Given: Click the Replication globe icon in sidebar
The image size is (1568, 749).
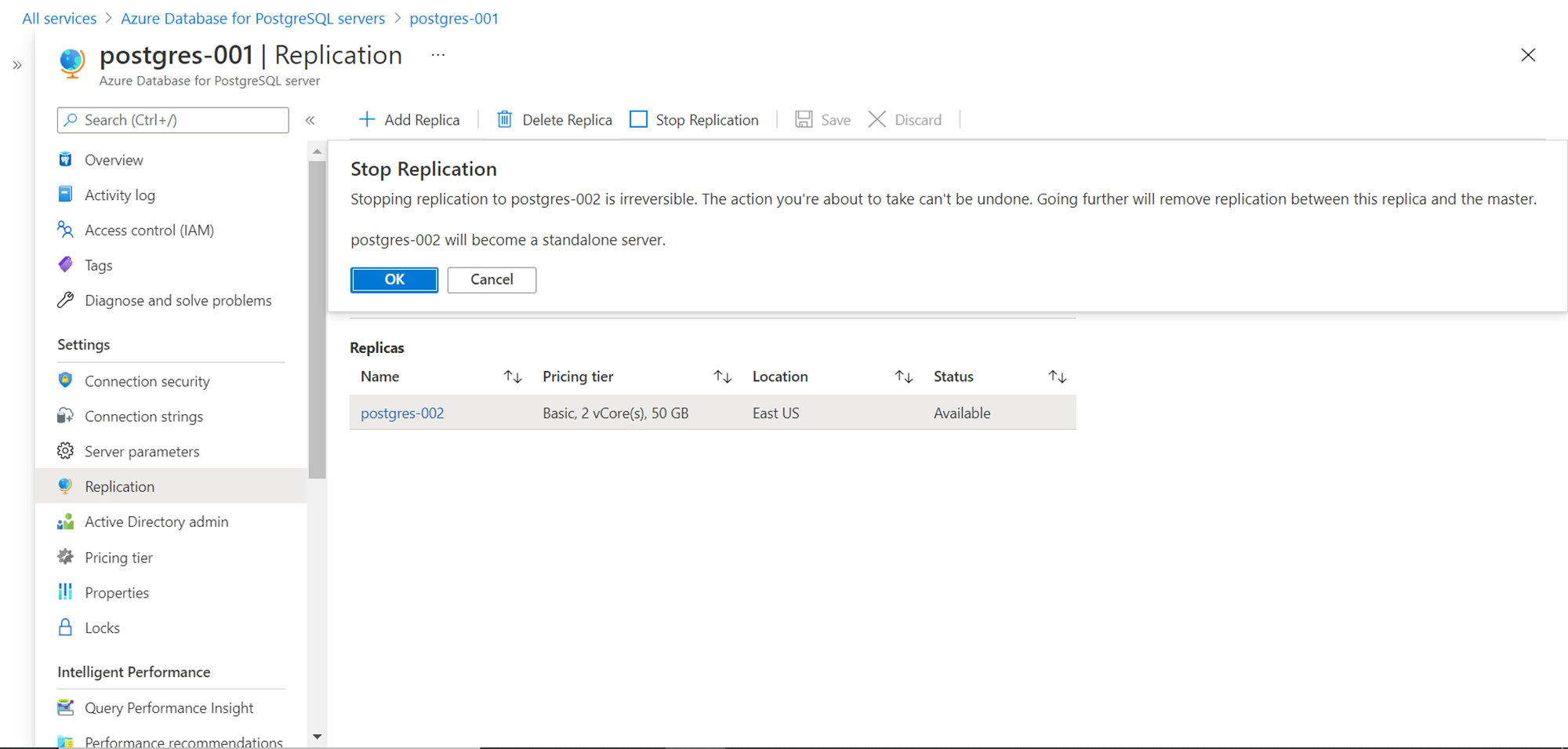Looking at the screenshot, I should click(66, 486).
